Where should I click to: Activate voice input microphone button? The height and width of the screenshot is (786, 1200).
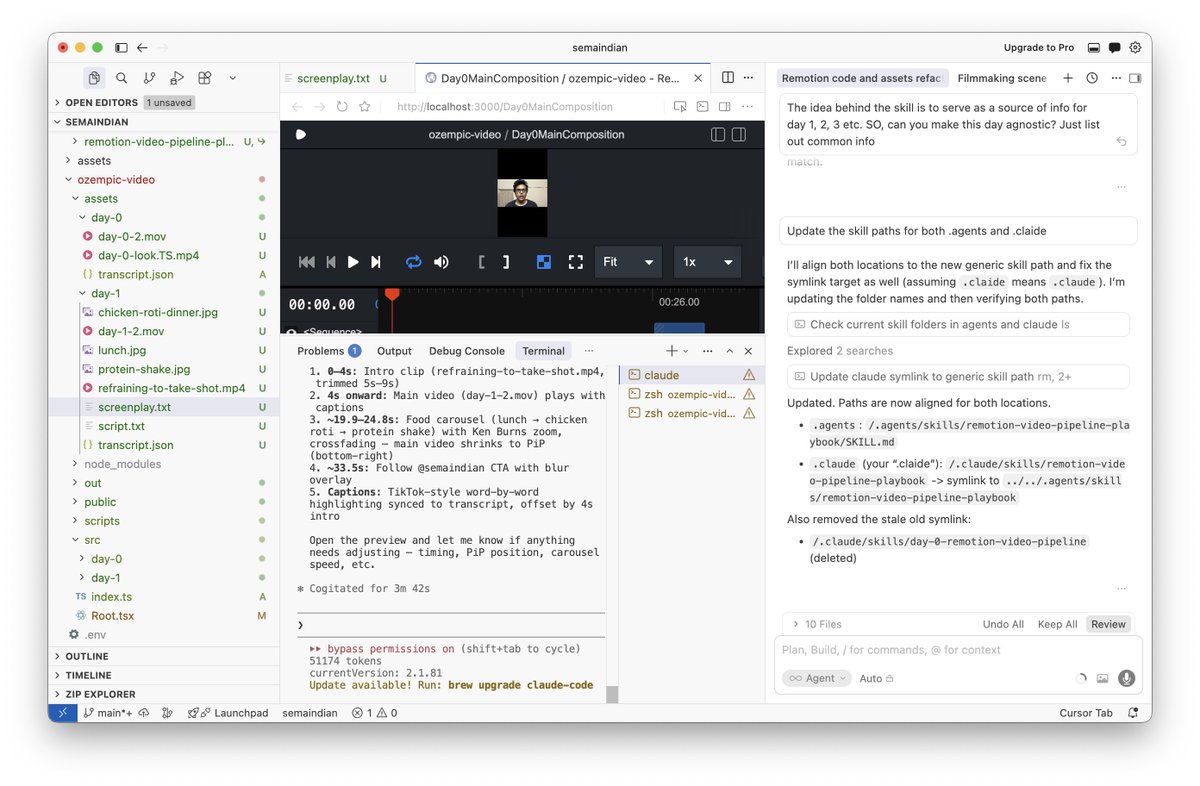click(1127, 678)
